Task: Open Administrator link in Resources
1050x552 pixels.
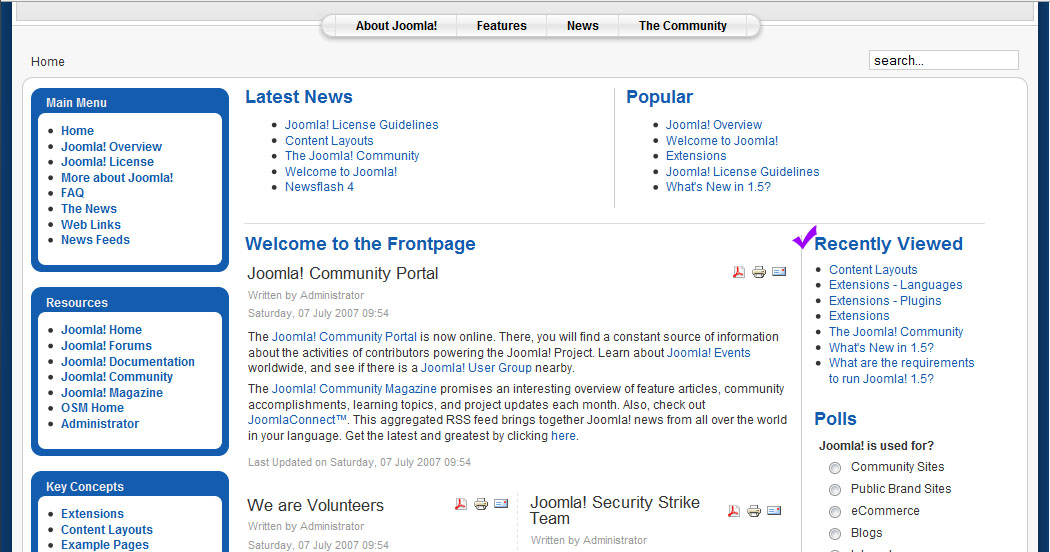Action: [x=100, y=423]
